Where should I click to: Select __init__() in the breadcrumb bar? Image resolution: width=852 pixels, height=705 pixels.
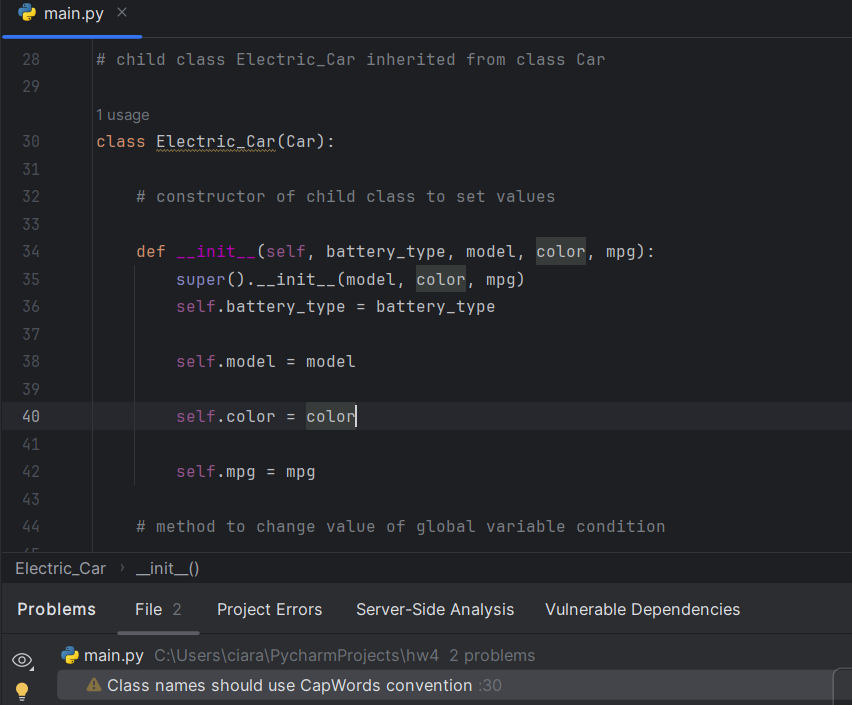(x=167, y=569)
